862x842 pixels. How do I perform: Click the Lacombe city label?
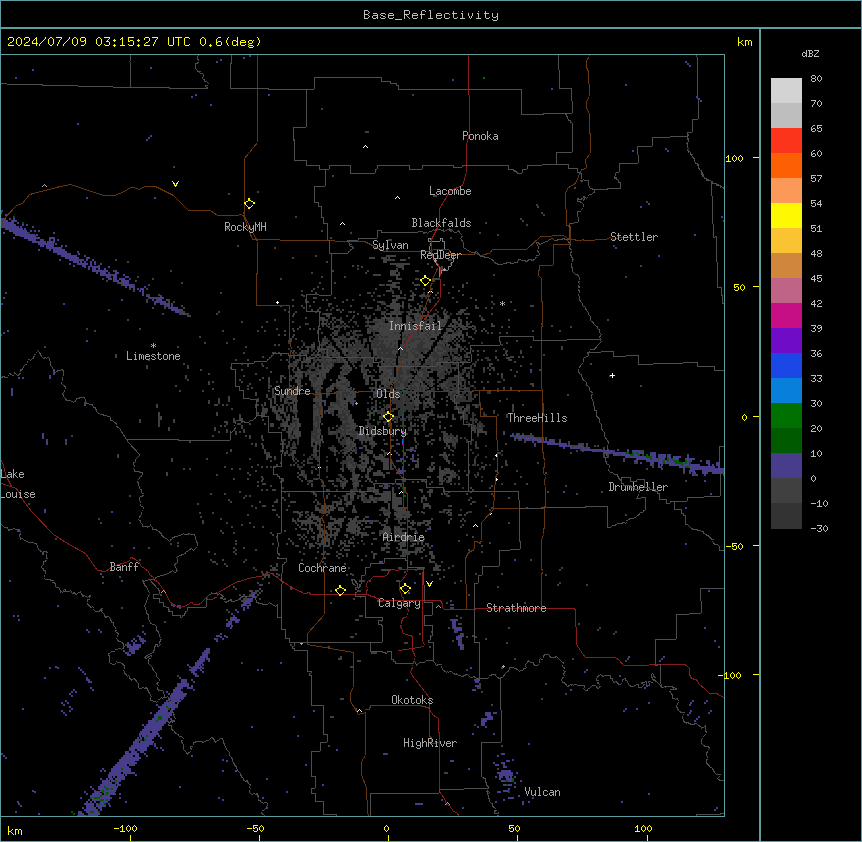[450, 191]
